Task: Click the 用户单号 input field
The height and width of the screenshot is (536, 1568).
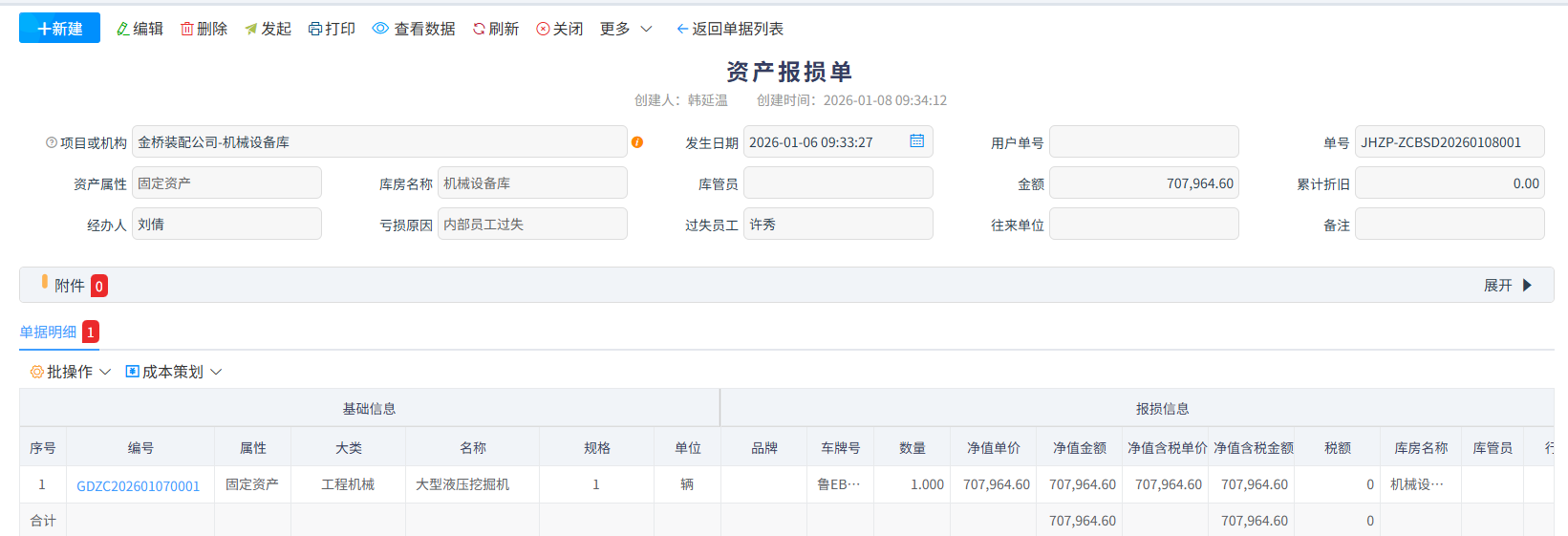Action: pyautogui.click(x=1144, y=142)
